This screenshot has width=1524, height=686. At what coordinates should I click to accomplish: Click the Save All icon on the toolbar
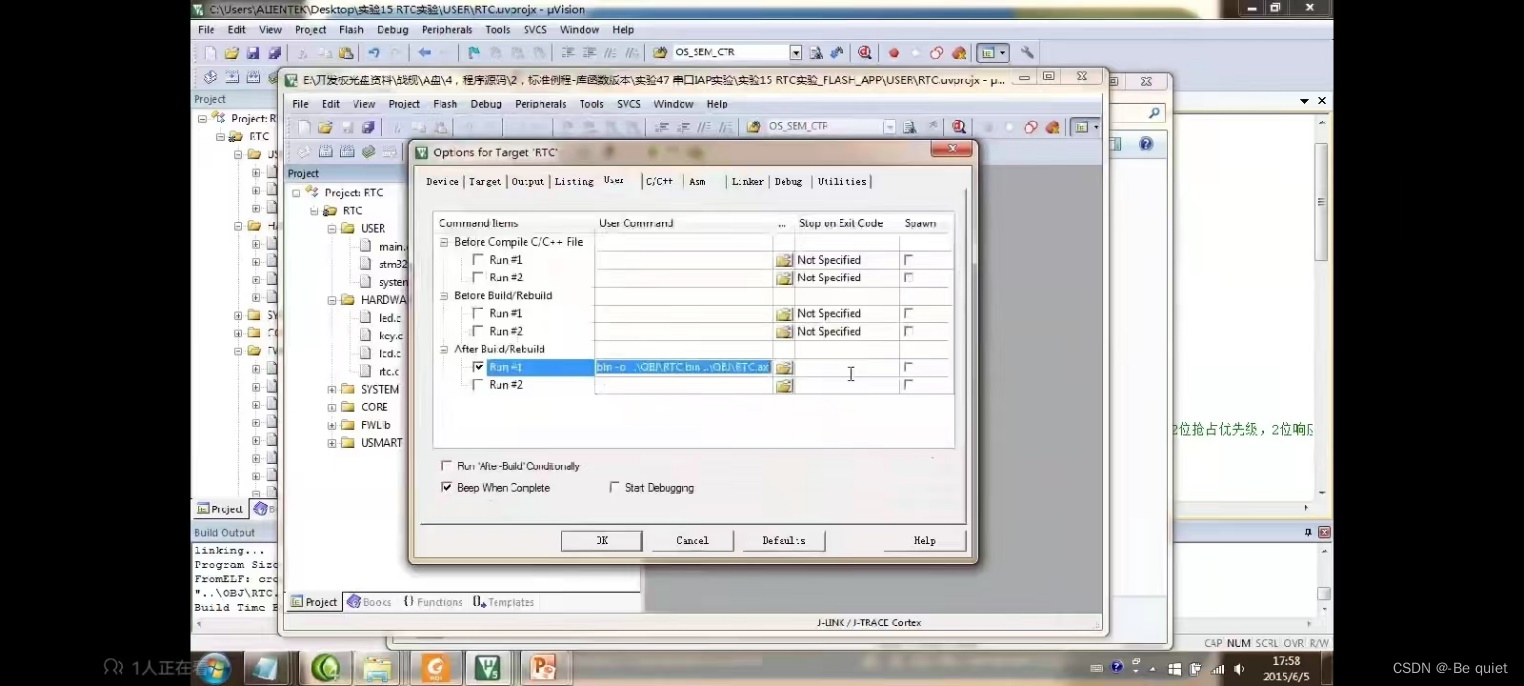pos(275,52)
